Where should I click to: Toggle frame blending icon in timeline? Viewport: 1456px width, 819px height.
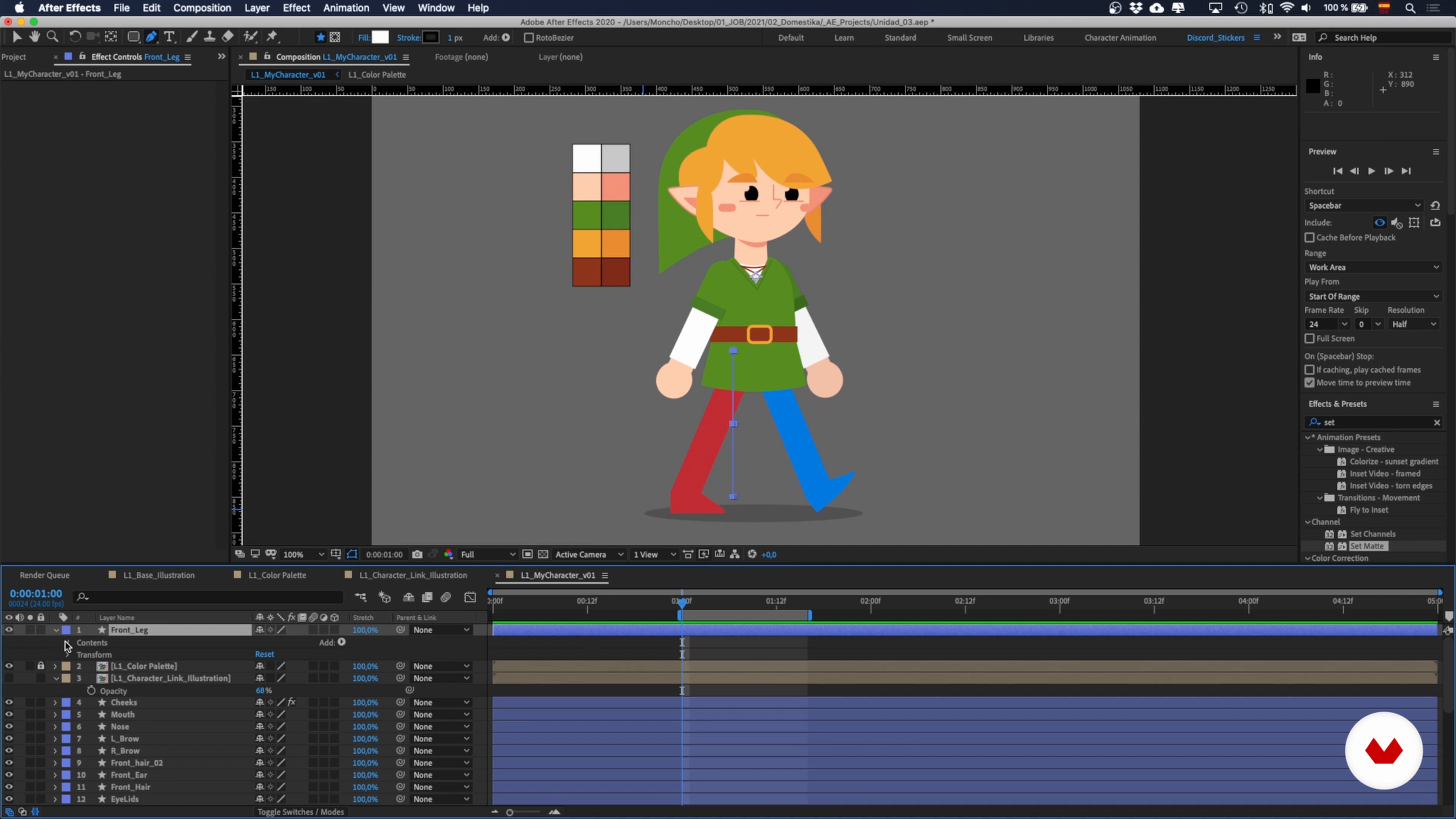pos(427,597)
